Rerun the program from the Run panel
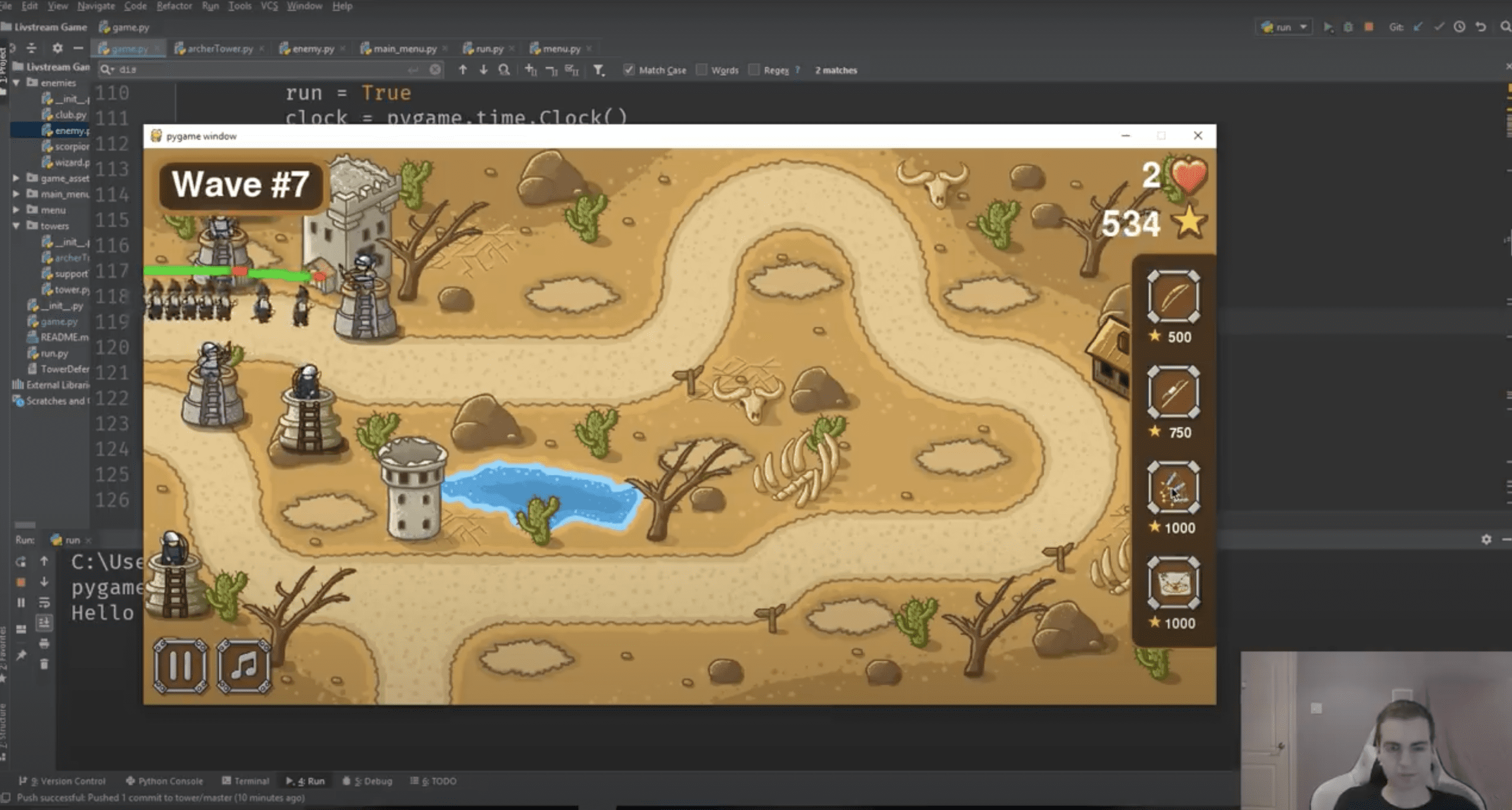The width and height of the screenshot is (1512, 810). click(x=21, y=561)
